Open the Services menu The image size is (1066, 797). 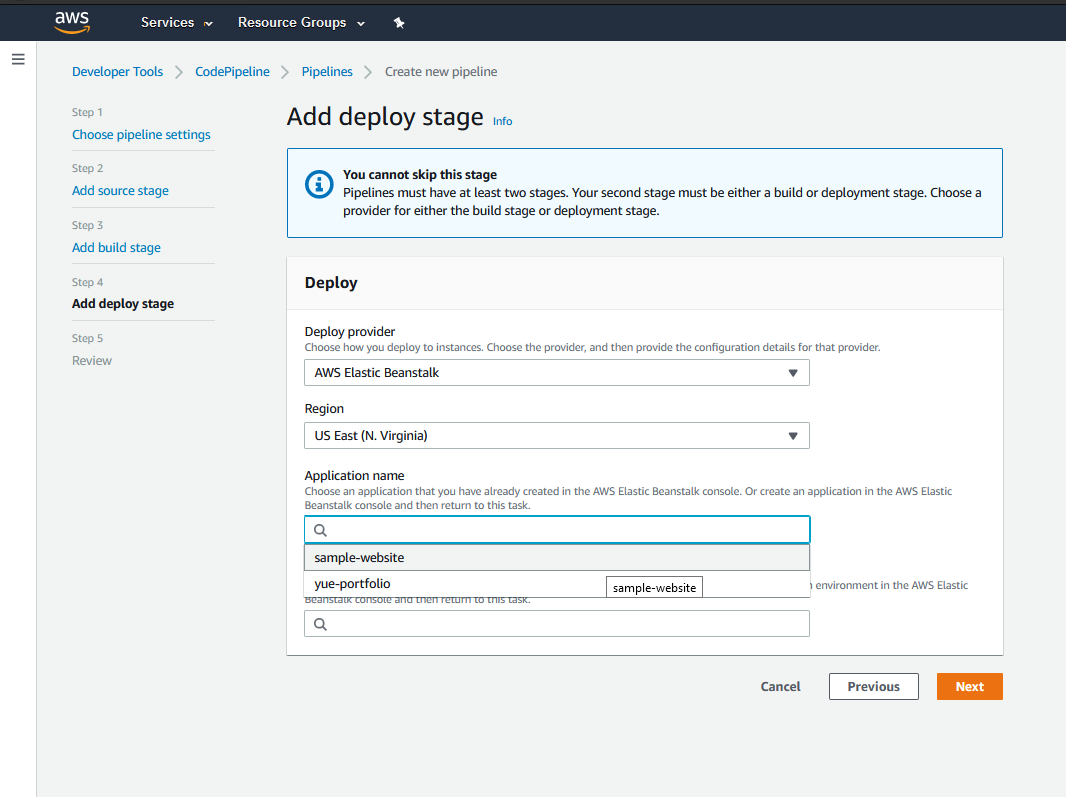pos(177,22)
